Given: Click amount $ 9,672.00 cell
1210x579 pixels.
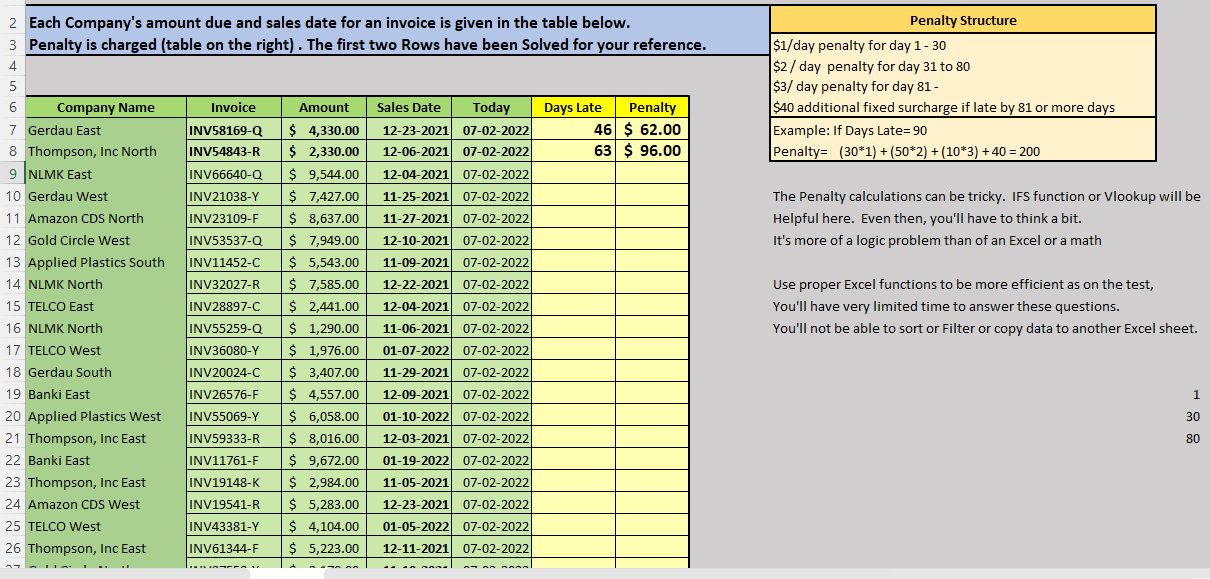Looking at the screenshot, I should point(324,460).
